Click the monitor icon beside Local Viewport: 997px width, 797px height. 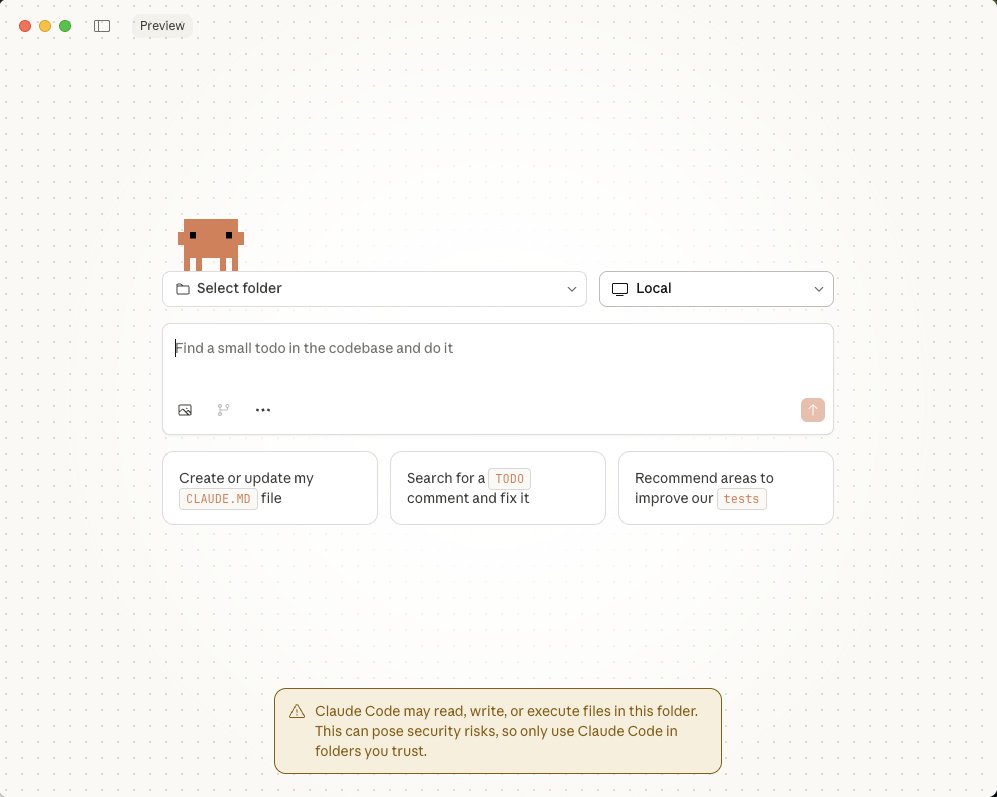click(620, 289)
